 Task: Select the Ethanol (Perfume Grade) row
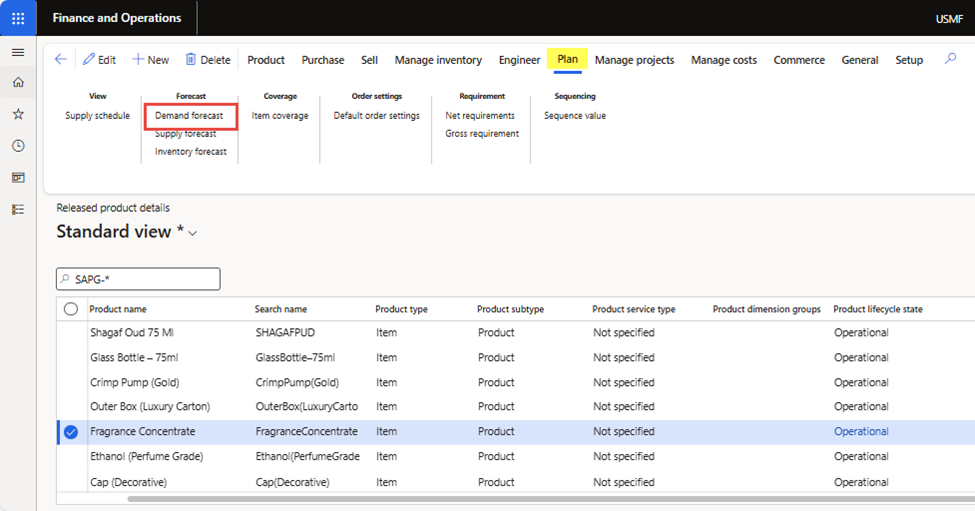pyautogui.click(x=516, y=456)
